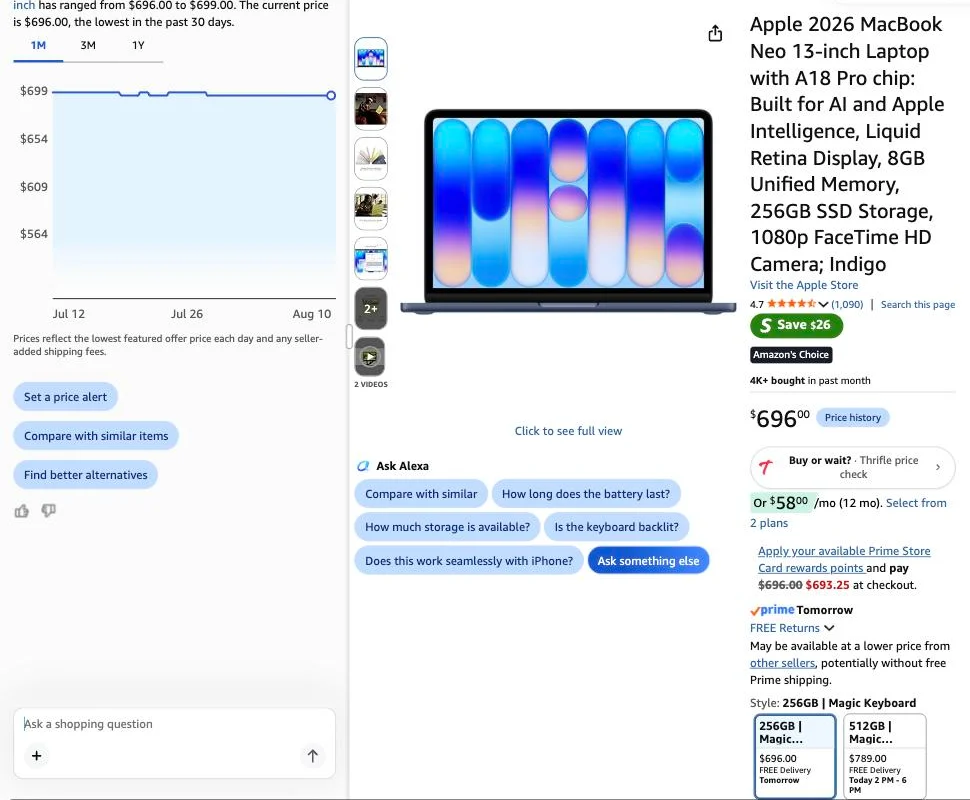Ask Is the keyboard backlit
The image size is (970, 800).
[616, 527]
